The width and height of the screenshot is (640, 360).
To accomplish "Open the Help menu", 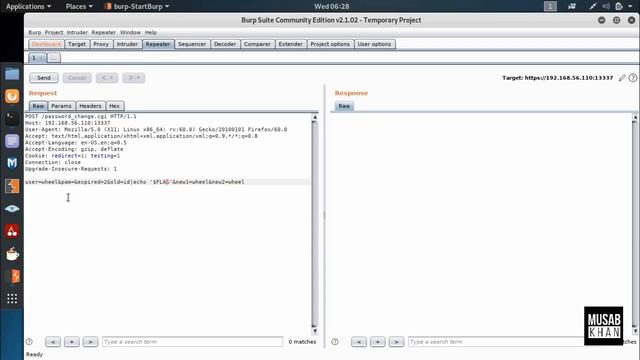I will coord(151,32).
